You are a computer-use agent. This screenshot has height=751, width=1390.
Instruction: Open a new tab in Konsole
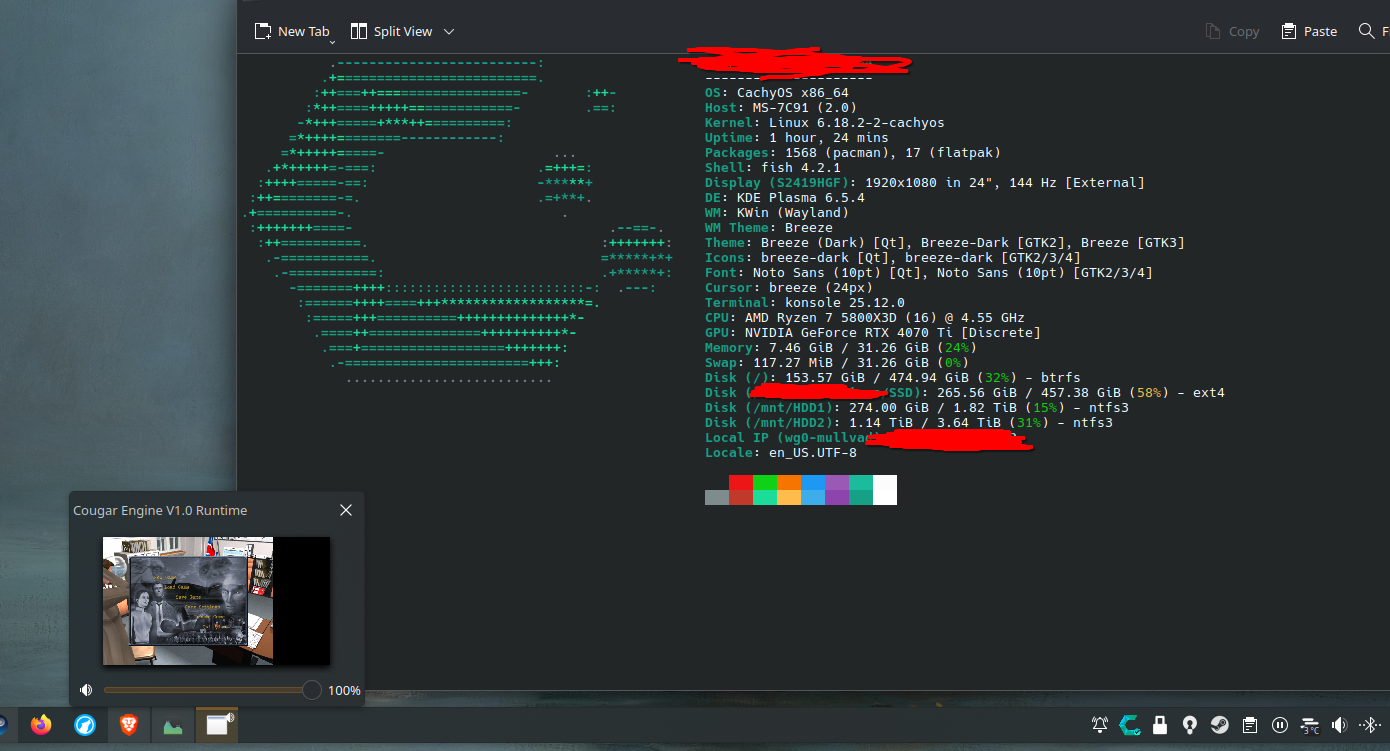(x=291, y=31)
